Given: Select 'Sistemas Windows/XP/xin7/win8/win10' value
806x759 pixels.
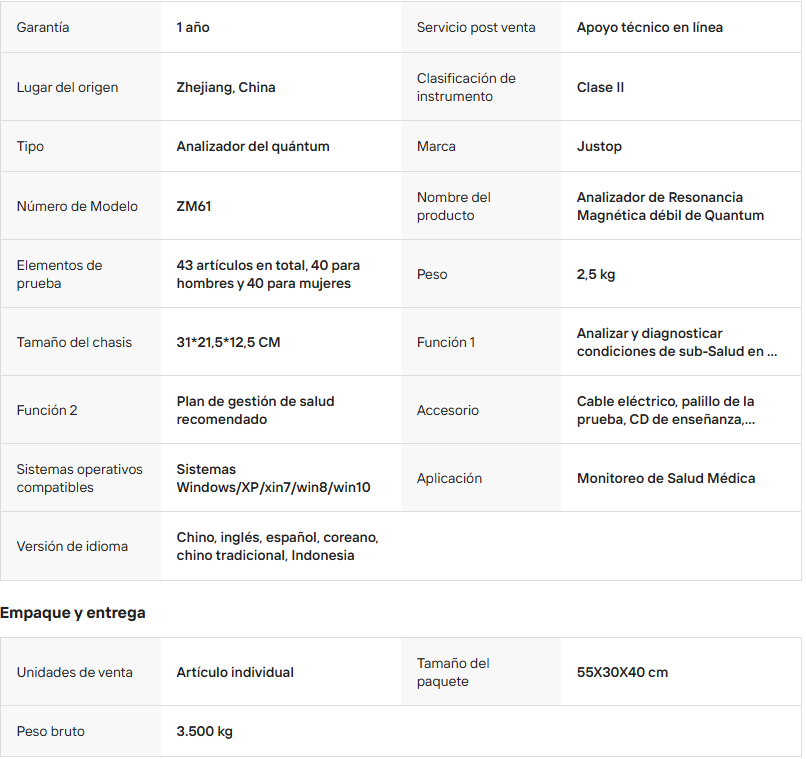Looking at the screenshot, I should [273, 479].
